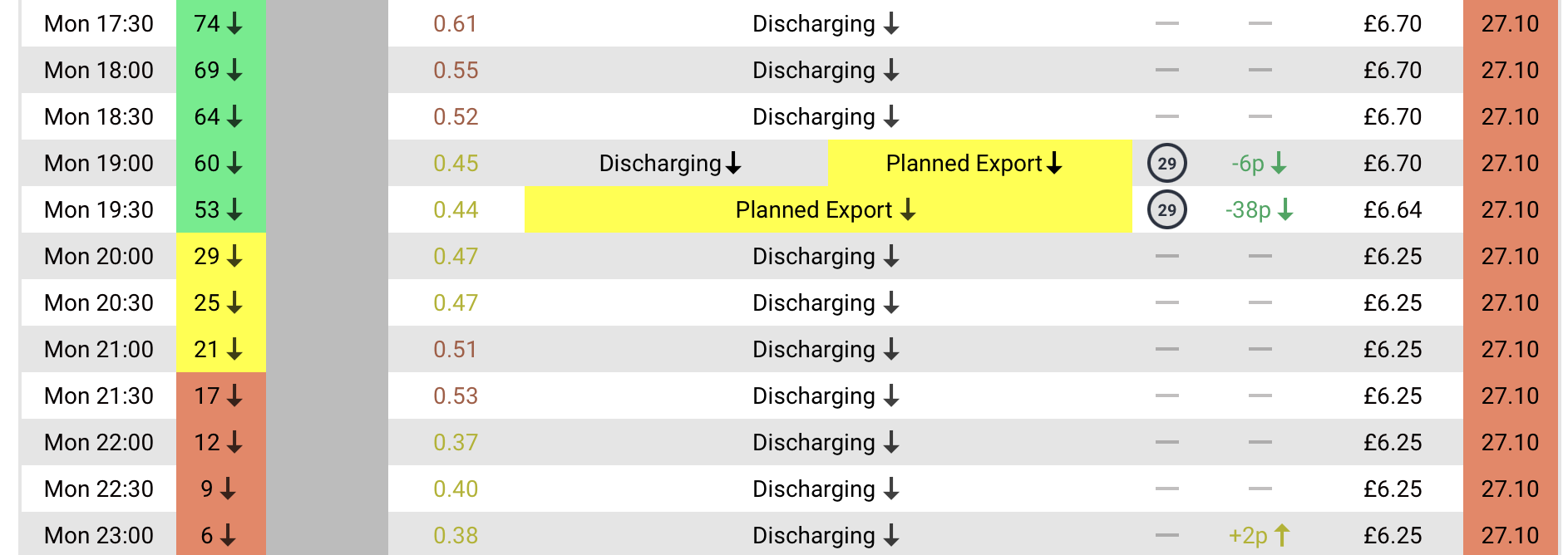
Task: Click the 29 circle icon at Mon 19:00
Action: [x=1167, y=163]
